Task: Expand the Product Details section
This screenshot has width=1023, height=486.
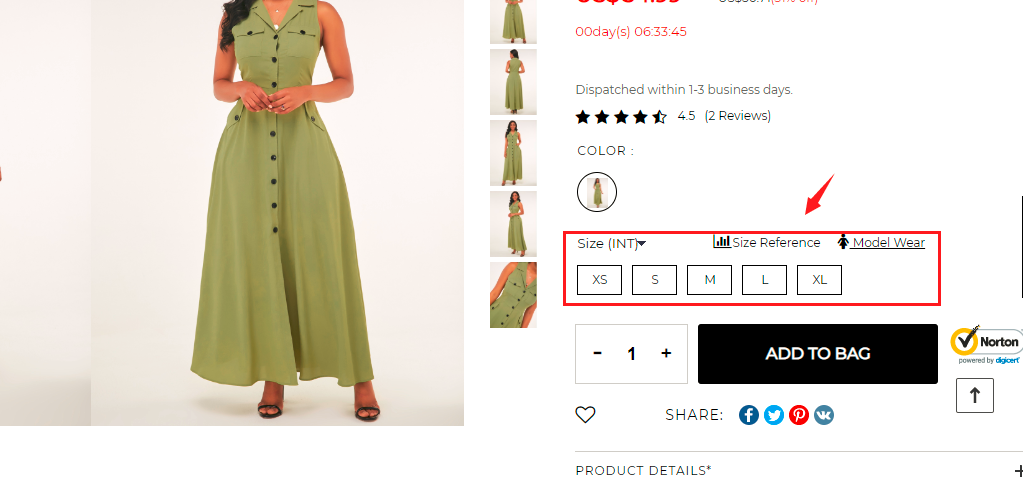Action: [x=1017, y=471]
